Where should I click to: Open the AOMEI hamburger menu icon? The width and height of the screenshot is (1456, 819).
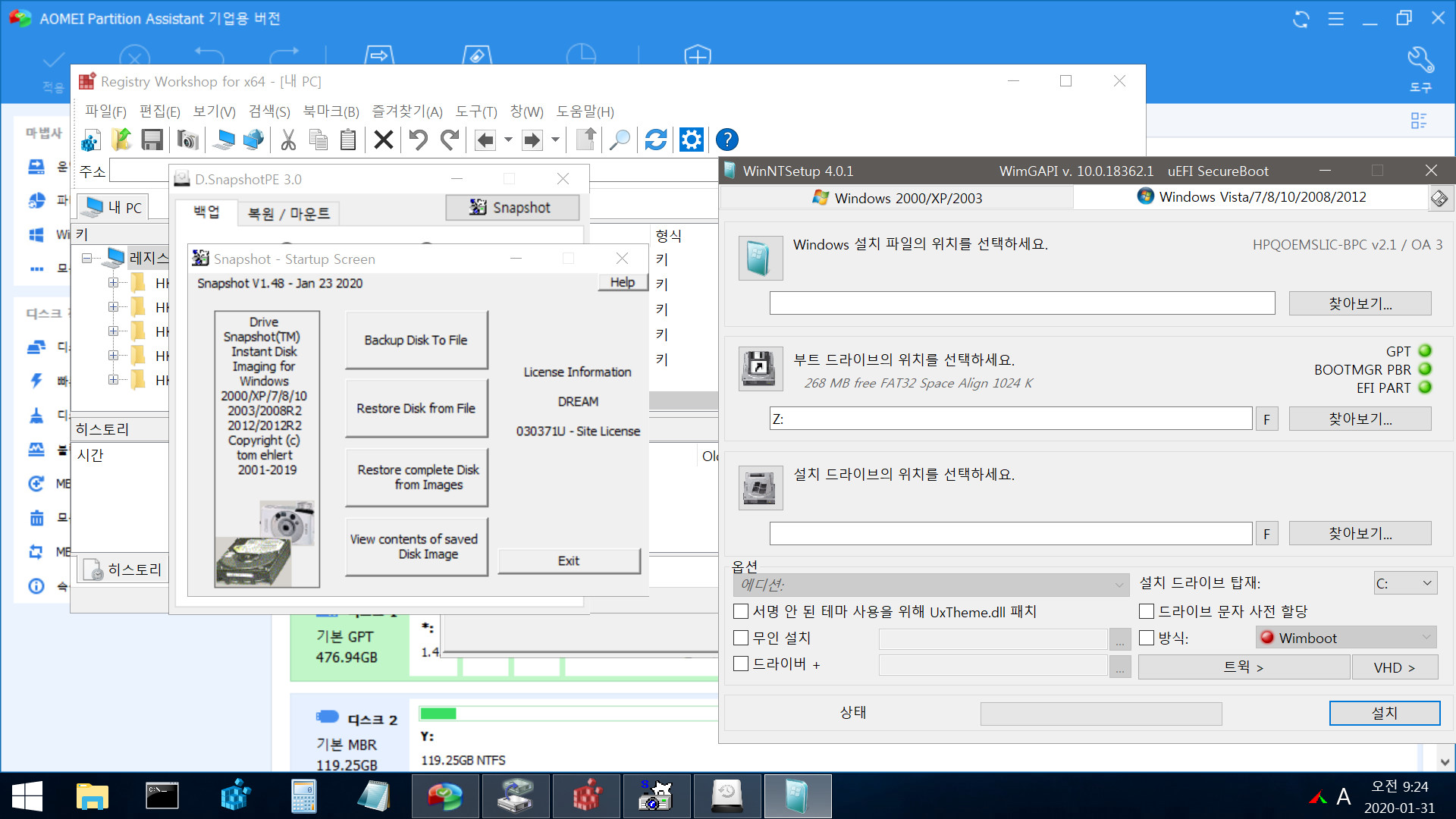[1335, 19]
